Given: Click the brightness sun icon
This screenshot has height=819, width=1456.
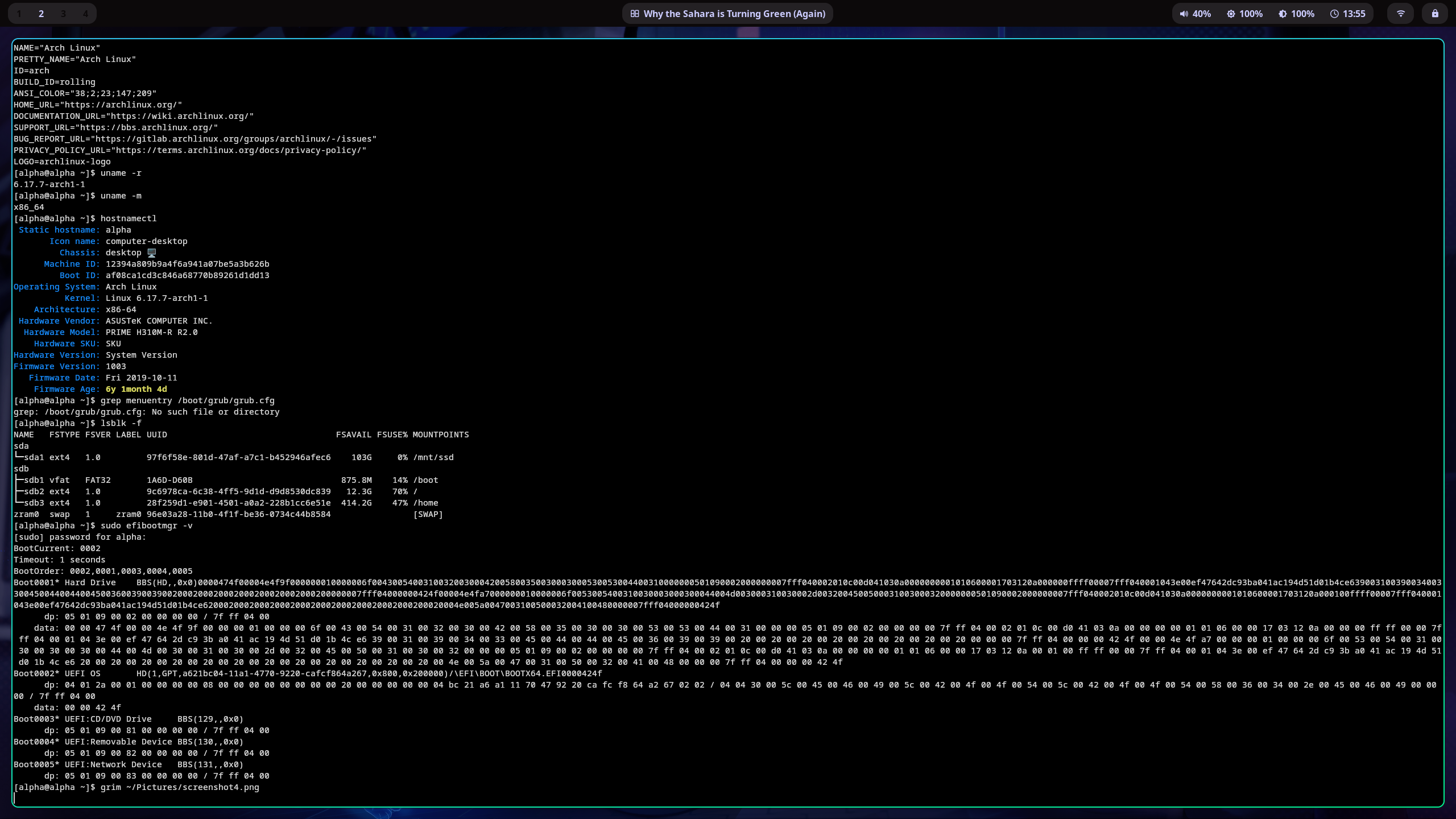Looking at the screenshot, I should pos(1231,14).
